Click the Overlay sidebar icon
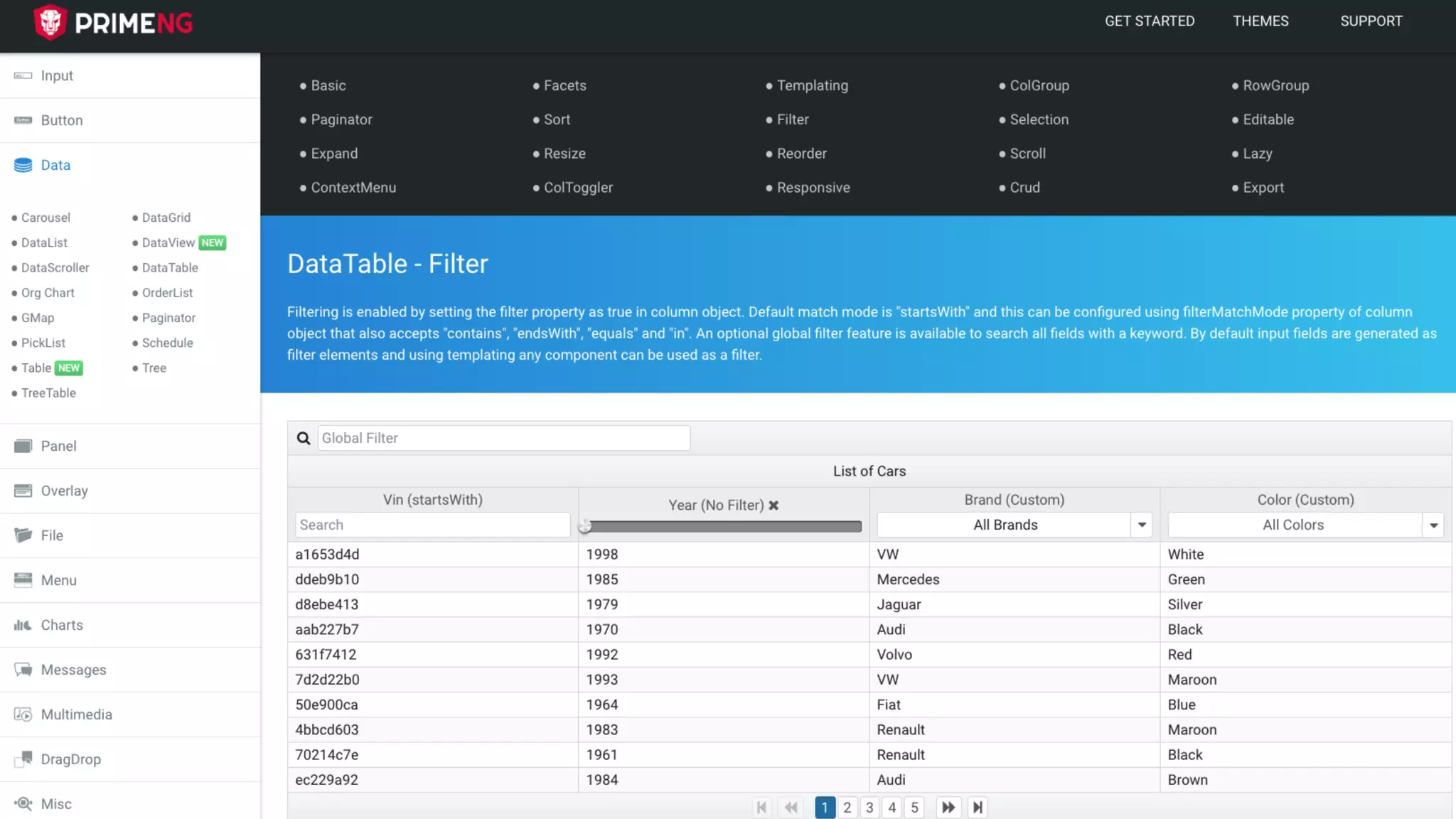The width and height of the screenshot is (1456, 819). 23,491
